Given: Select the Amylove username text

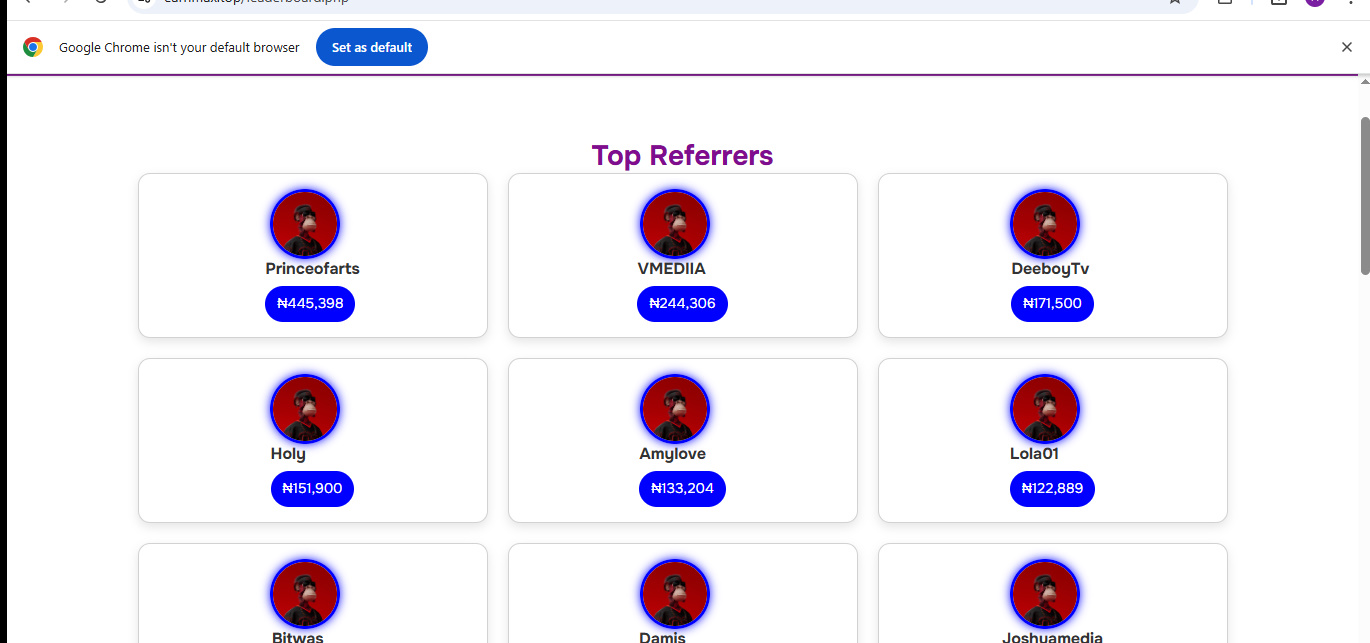Looking at the screenshot, I should tap(672, 454).
